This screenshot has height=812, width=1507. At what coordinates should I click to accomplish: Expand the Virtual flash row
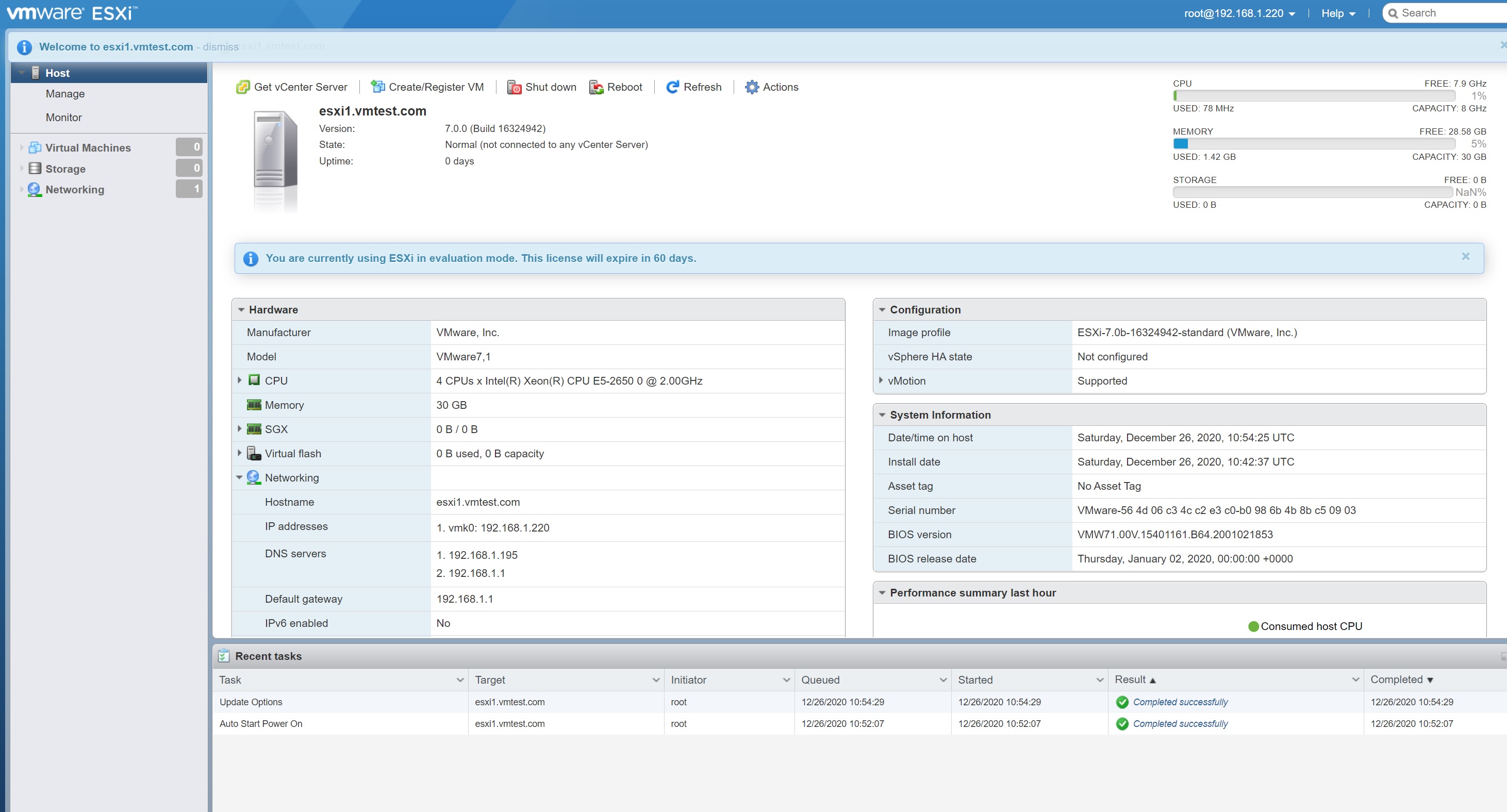(239, 453)
